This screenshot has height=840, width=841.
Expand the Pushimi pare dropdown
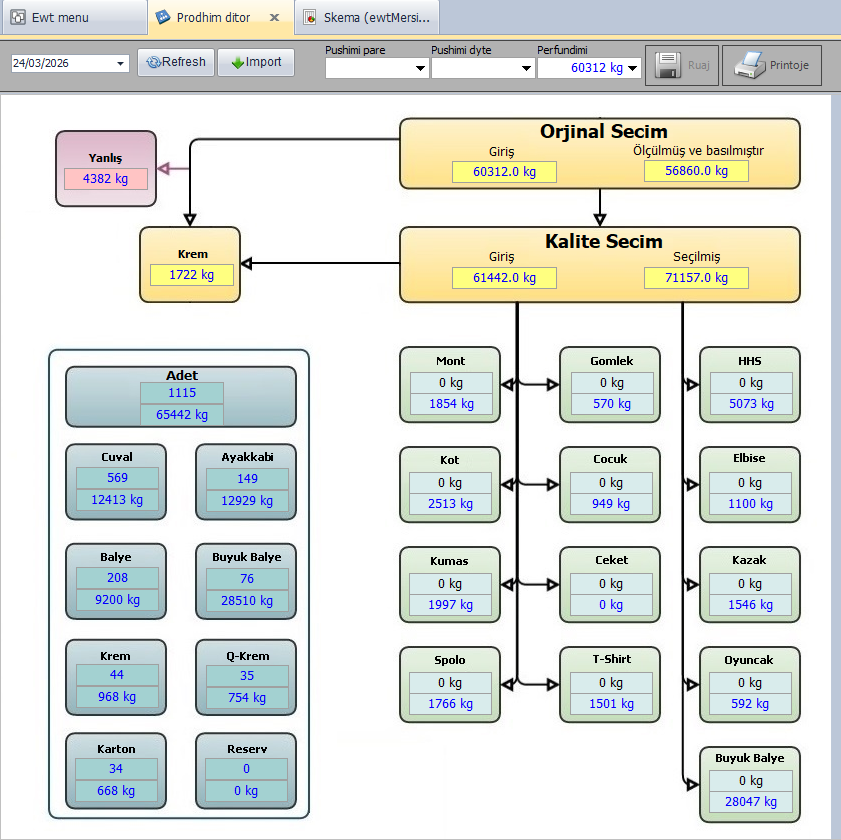(x=419, y=68)
